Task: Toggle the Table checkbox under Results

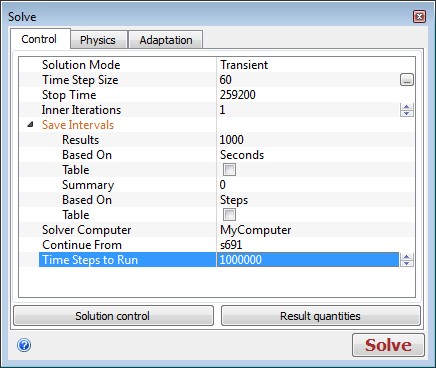Action: click(x=229, y=170)
